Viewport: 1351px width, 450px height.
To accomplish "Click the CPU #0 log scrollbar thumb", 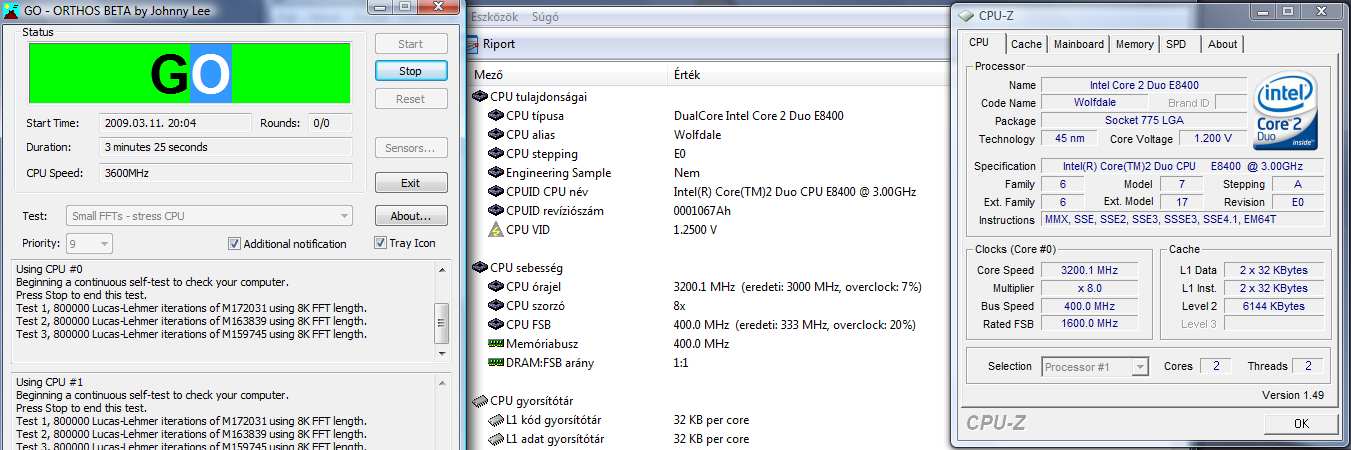I will click(x=441, y=321).
